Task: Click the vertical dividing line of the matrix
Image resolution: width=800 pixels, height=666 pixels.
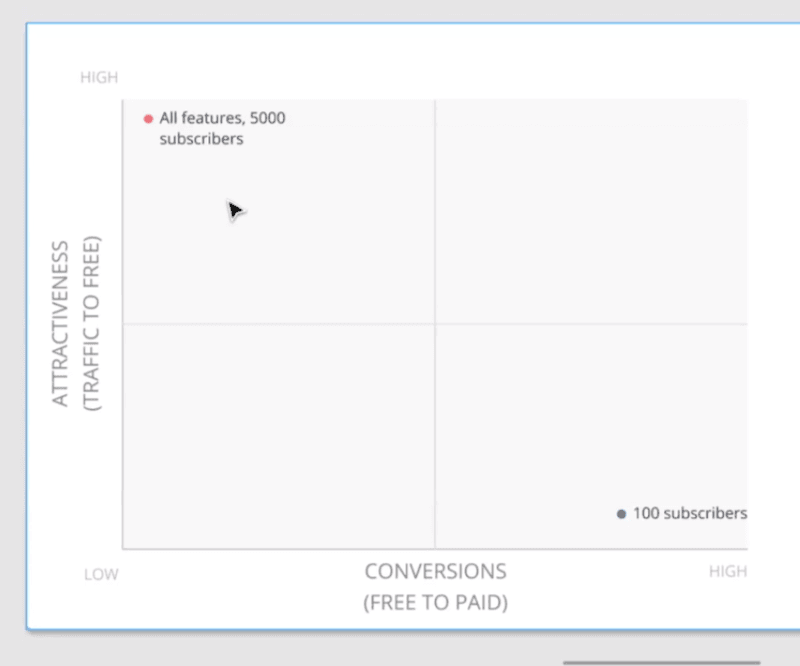Action: pos(434,200)
